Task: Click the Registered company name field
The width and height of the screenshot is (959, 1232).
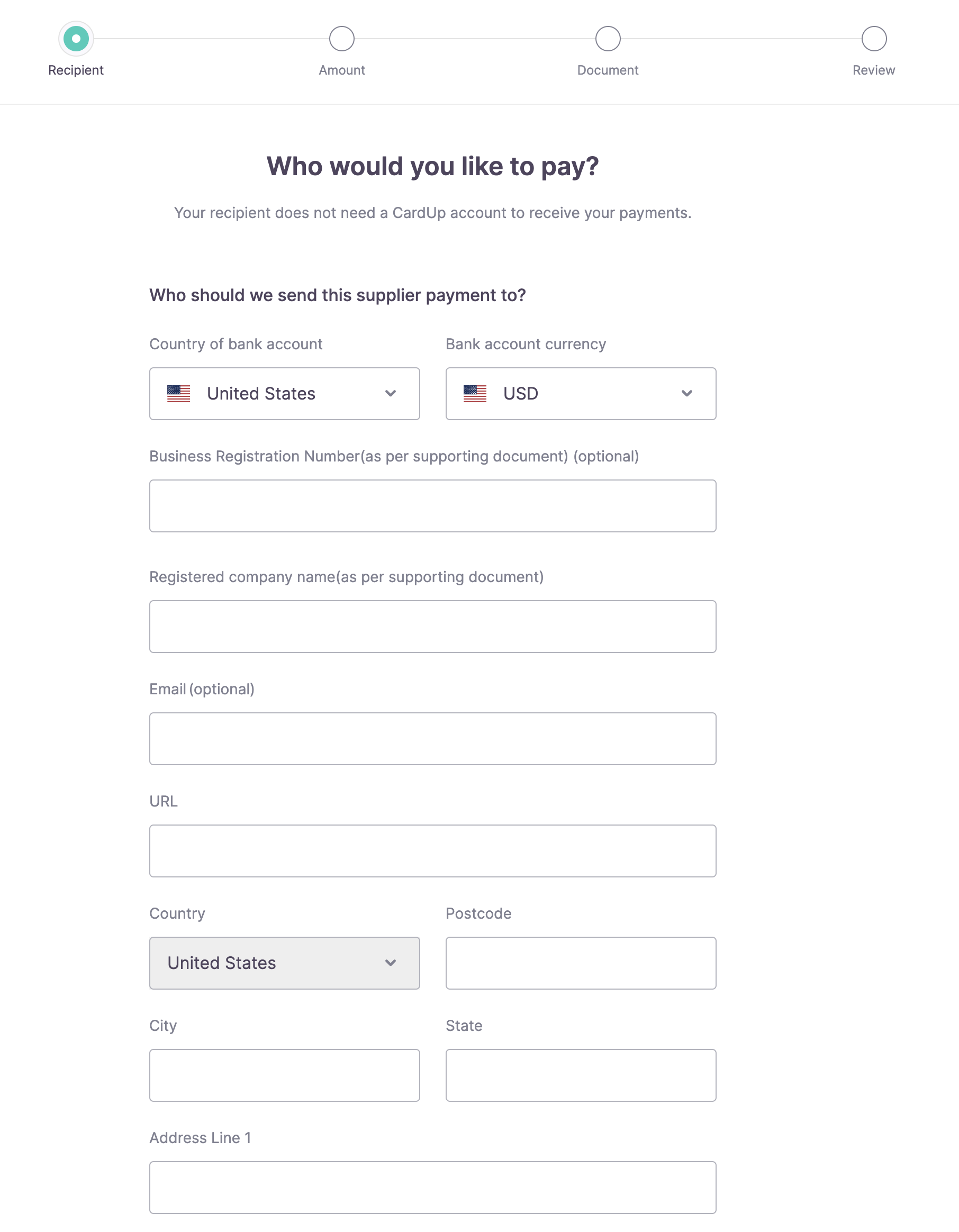Action: tap(433, 627)
